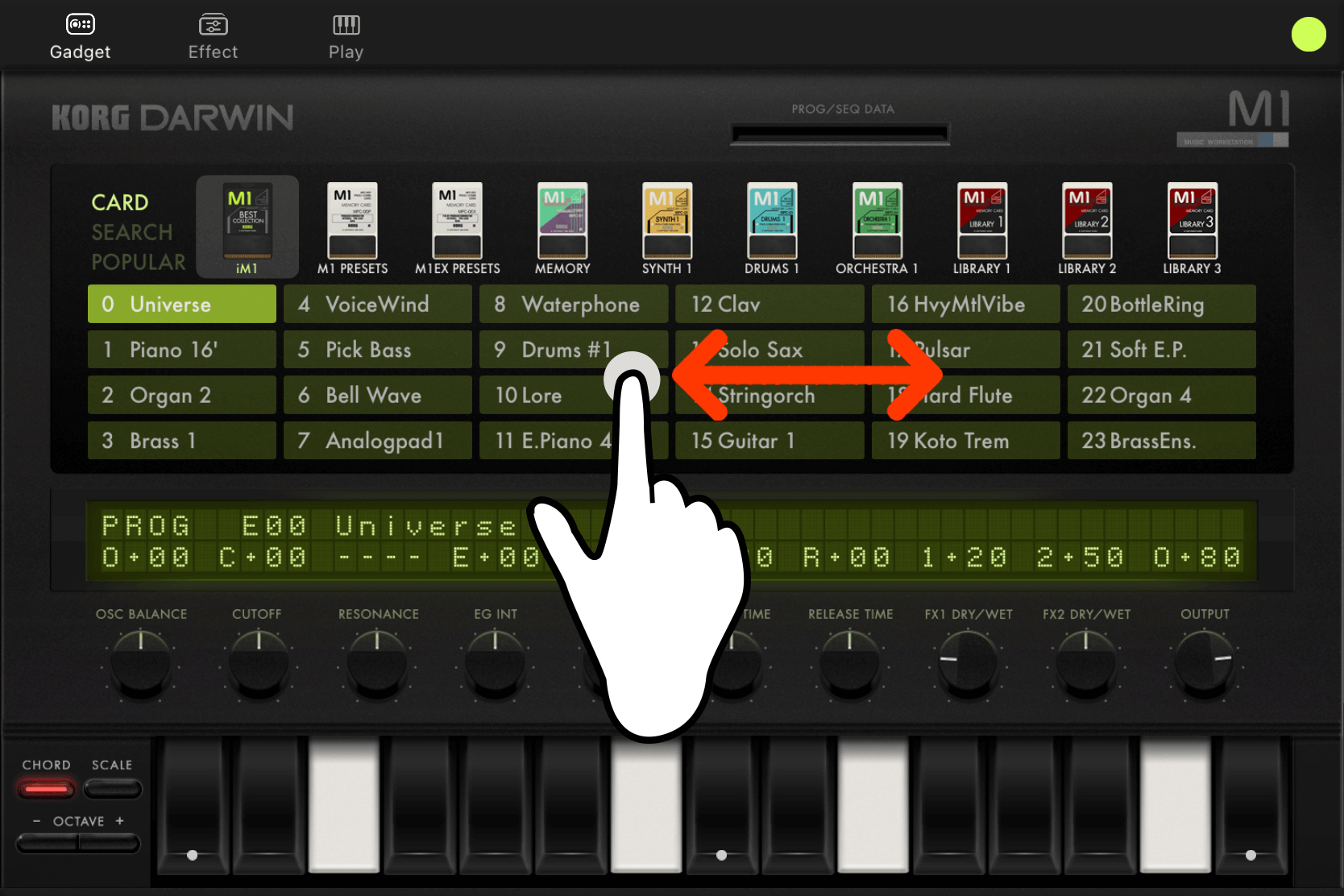Select program 19 Koto Trem

(x=966, y=441)
